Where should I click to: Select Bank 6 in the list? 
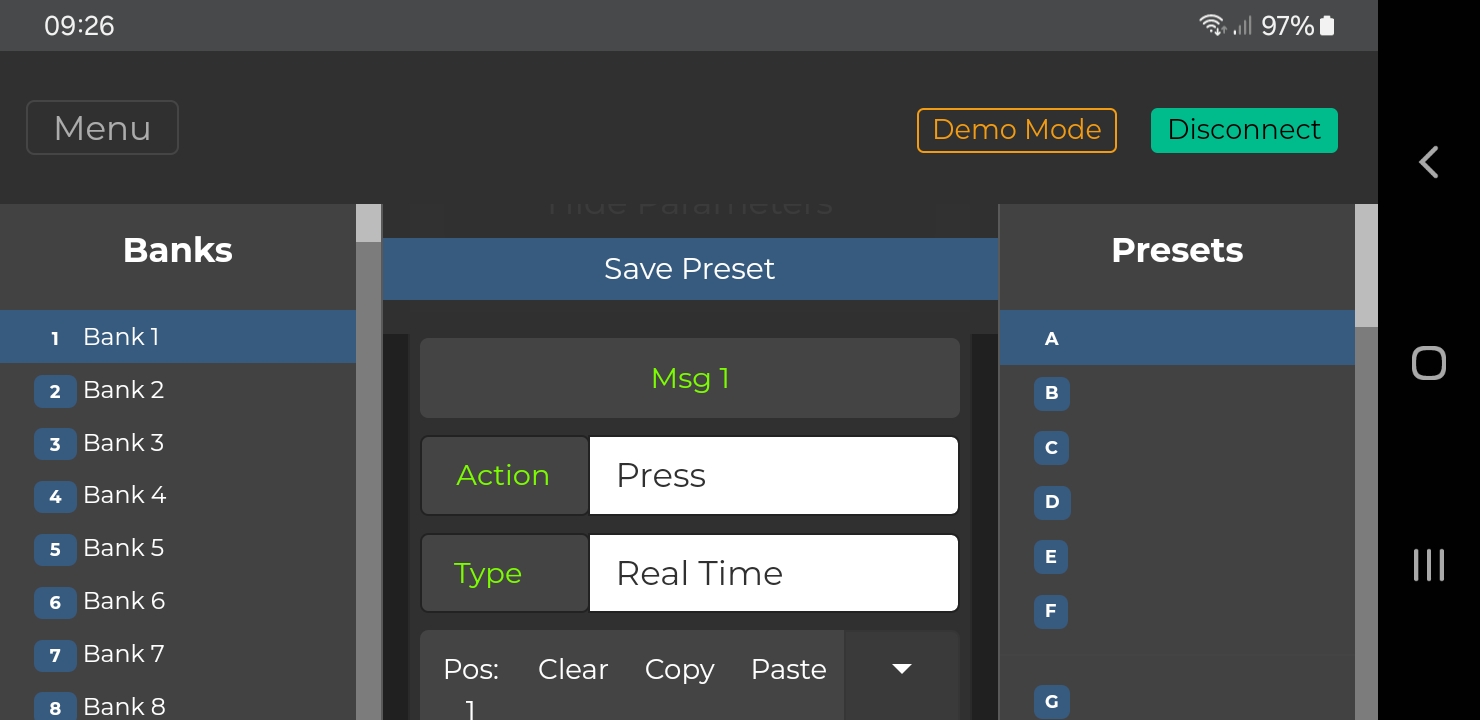click(124, 601)
